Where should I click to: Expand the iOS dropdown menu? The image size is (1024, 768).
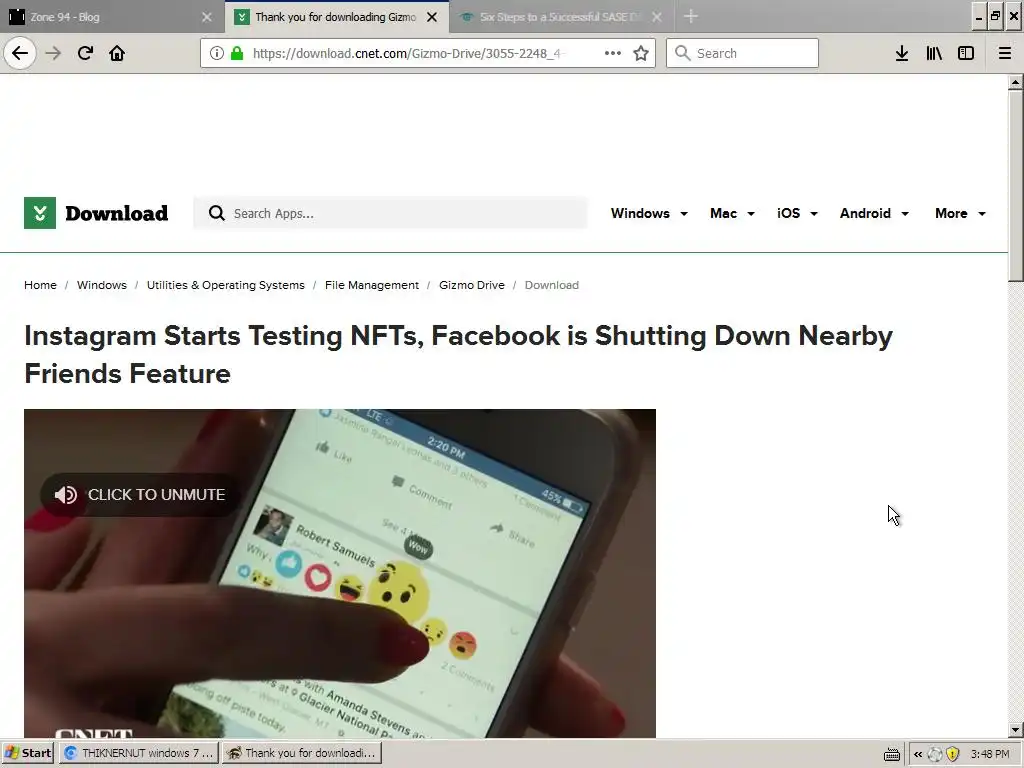(797, 214)
